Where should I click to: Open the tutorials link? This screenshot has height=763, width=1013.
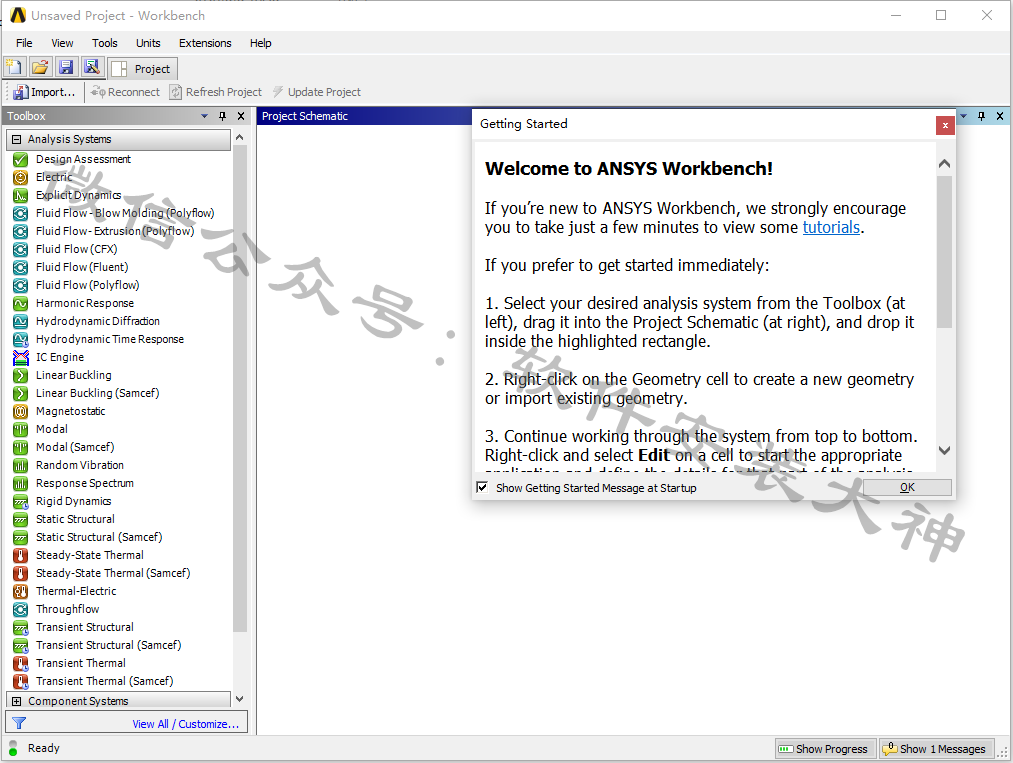831,227
